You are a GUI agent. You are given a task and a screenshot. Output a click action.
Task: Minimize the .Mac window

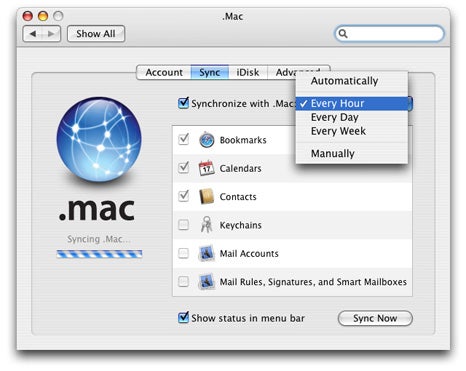tap(43, 16)
